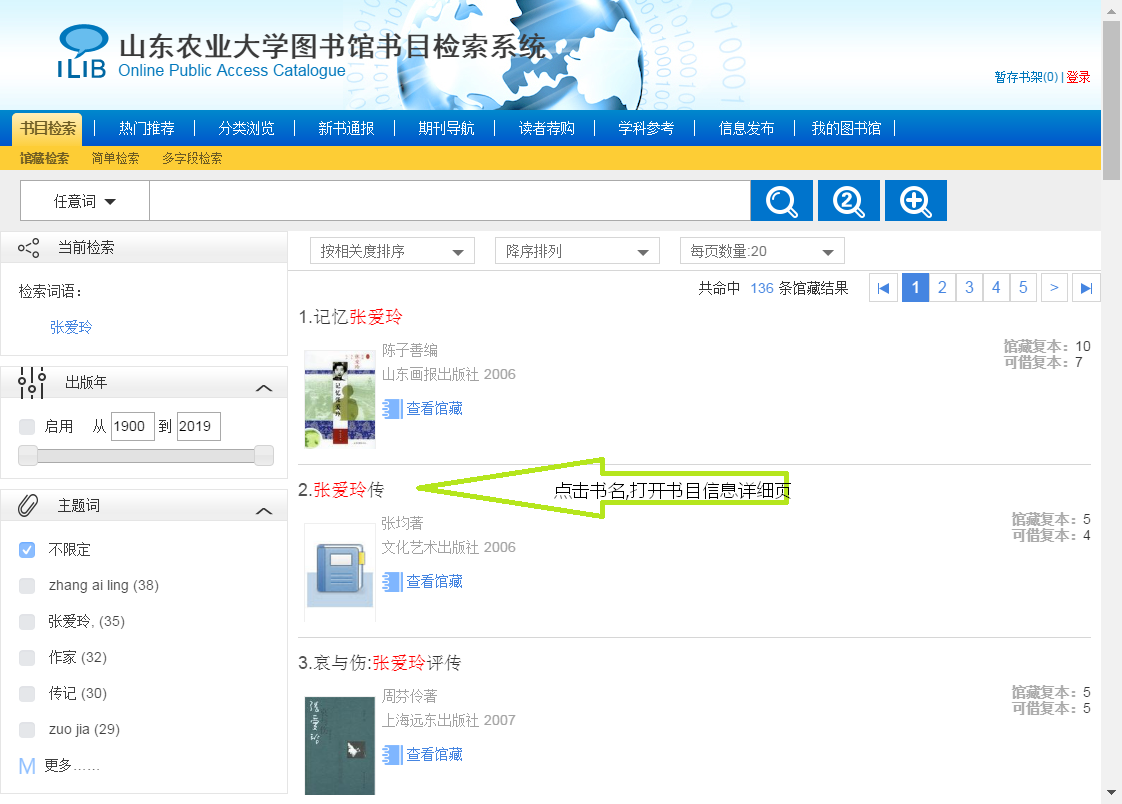
Task: Check the 作家 (32) subject checkbox
Action: (x=27, y=658)
